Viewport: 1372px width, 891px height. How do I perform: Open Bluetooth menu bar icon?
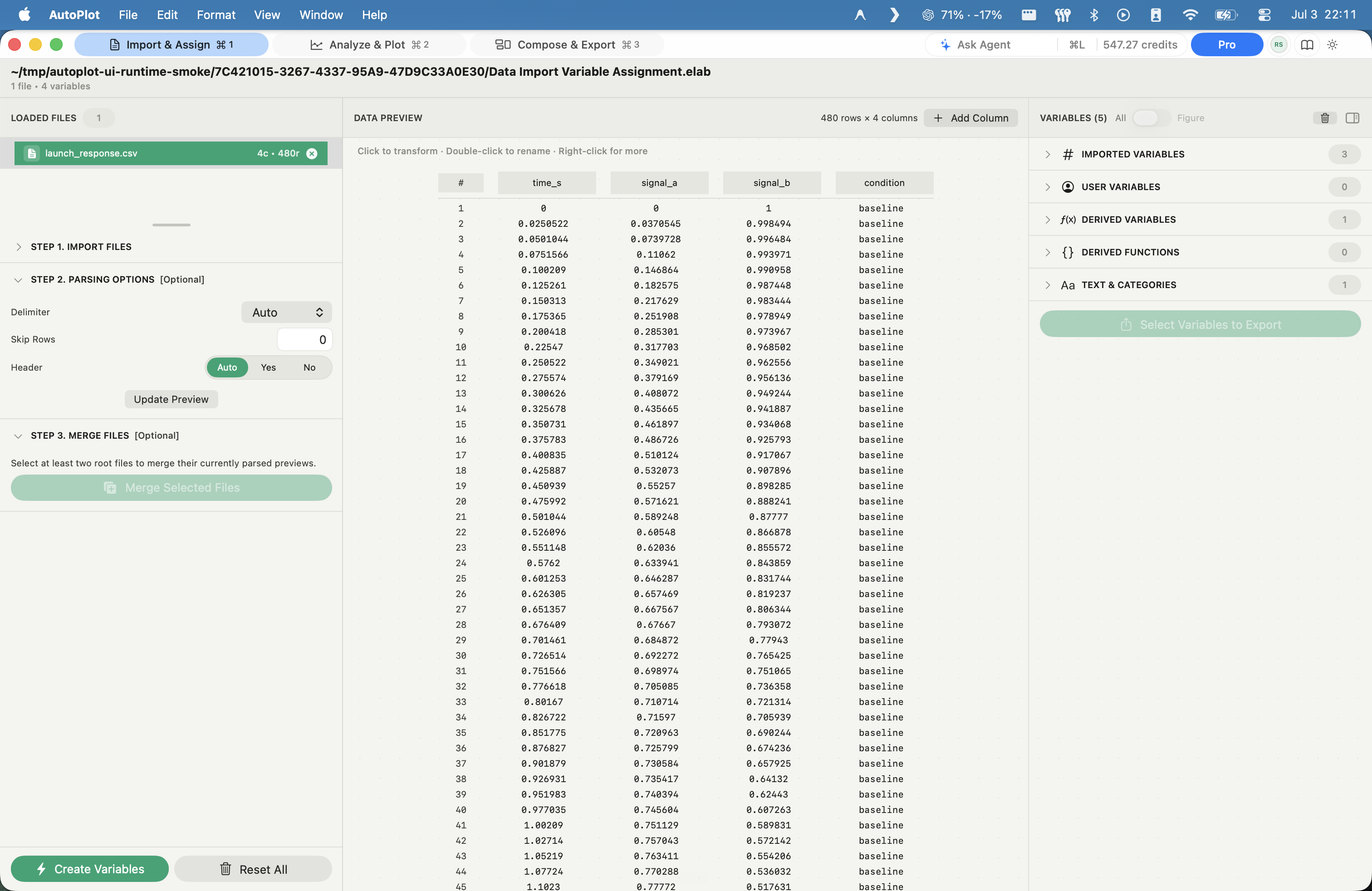1093,15
